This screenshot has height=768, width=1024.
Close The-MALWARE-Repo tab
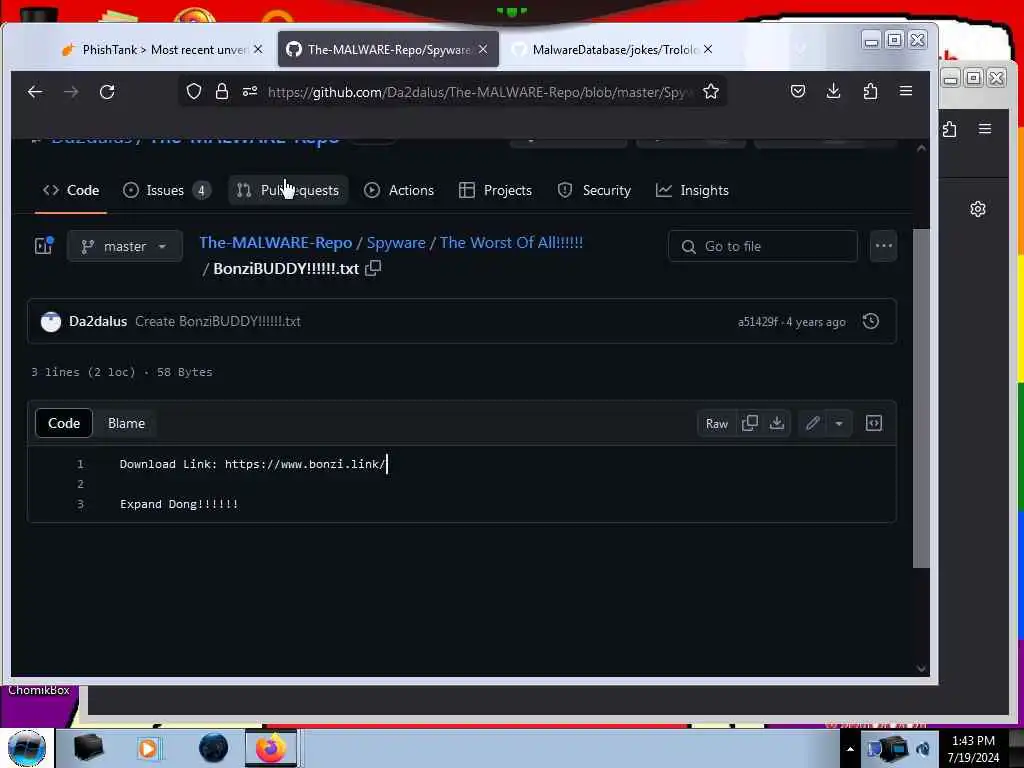(483, 50)
